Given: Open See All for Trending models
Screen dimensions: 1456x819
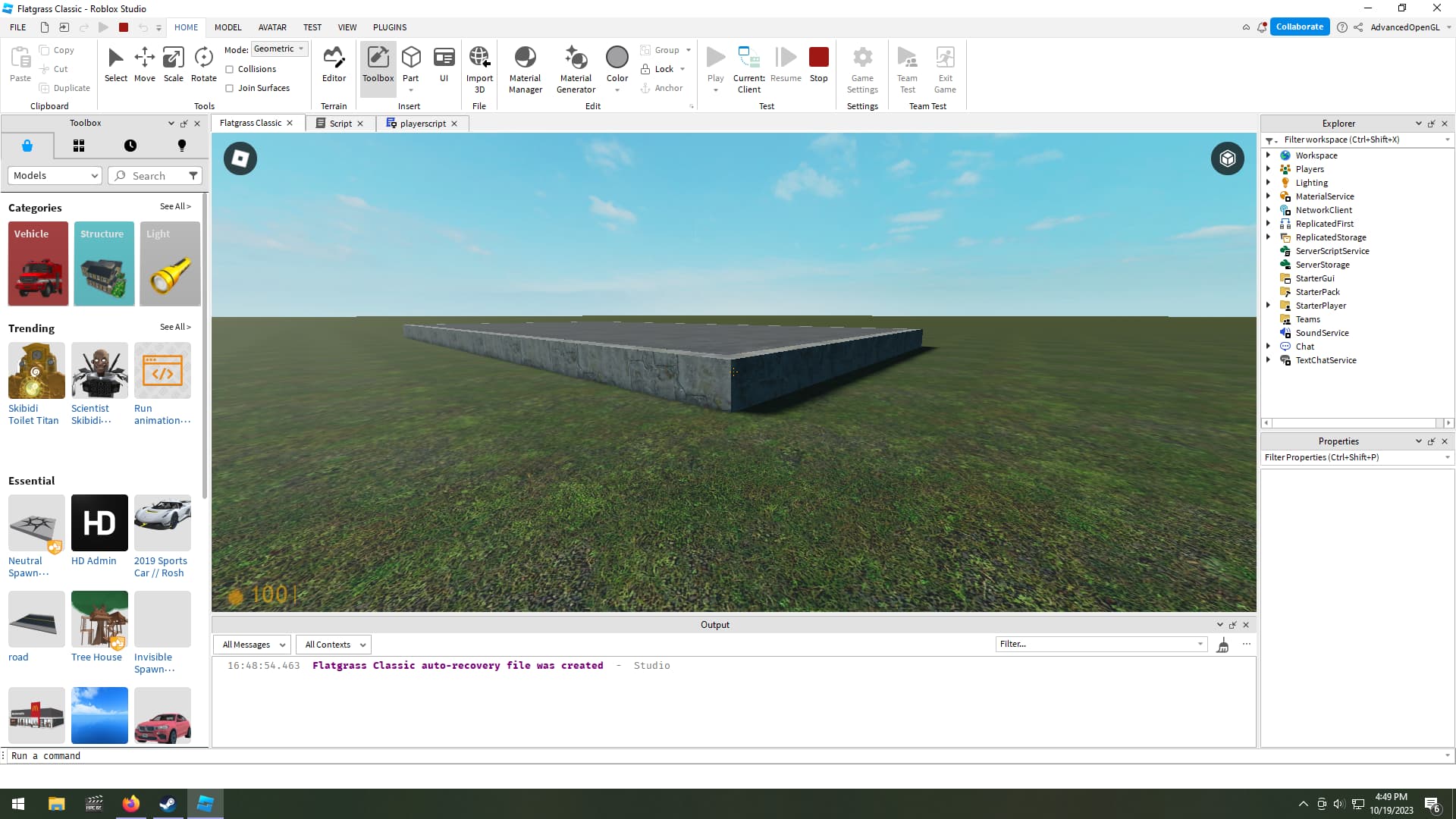Looking at the screenshot, I should (x=175, y=327).
